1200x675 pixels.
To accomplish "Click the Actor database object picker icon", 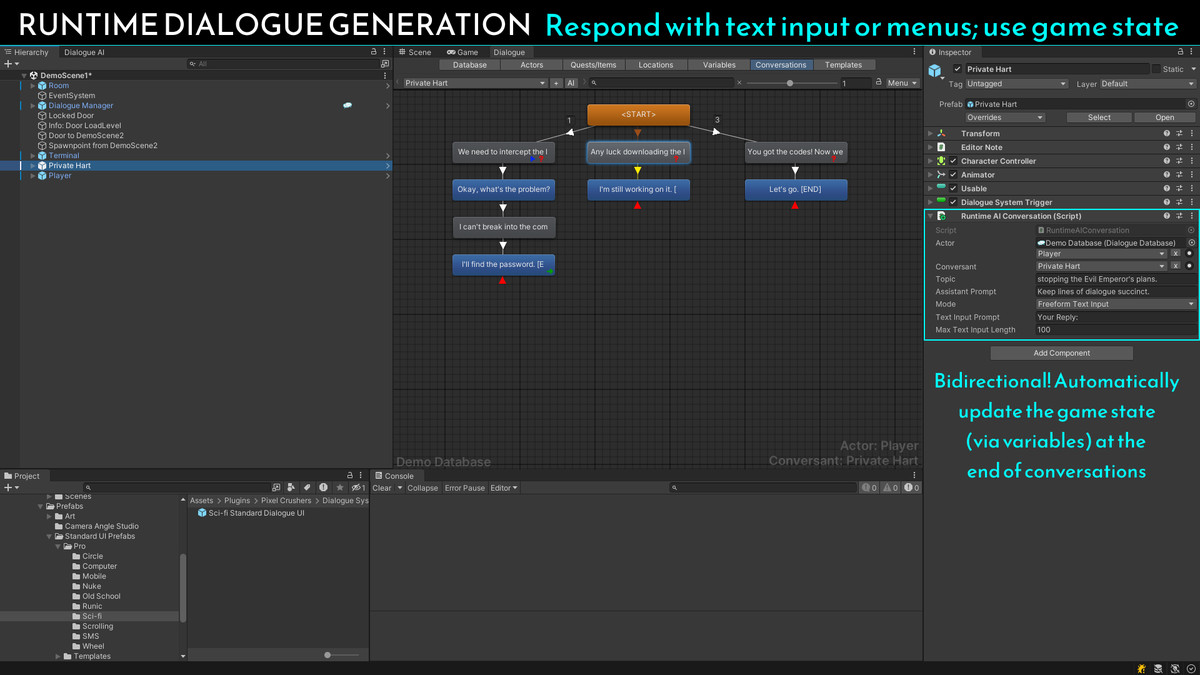I will point(1191,243).
